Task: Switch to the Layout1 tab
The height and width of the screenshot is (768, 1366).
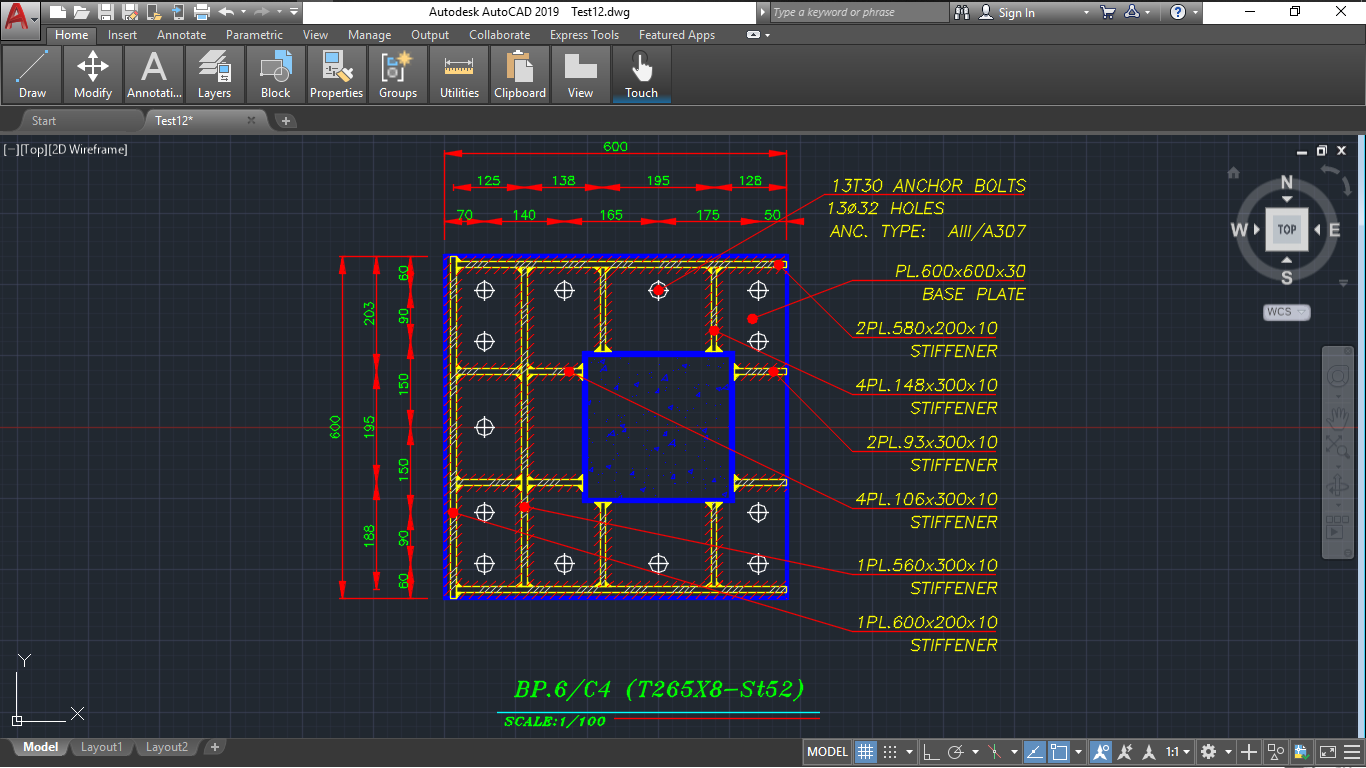Action: click(102, 747)
